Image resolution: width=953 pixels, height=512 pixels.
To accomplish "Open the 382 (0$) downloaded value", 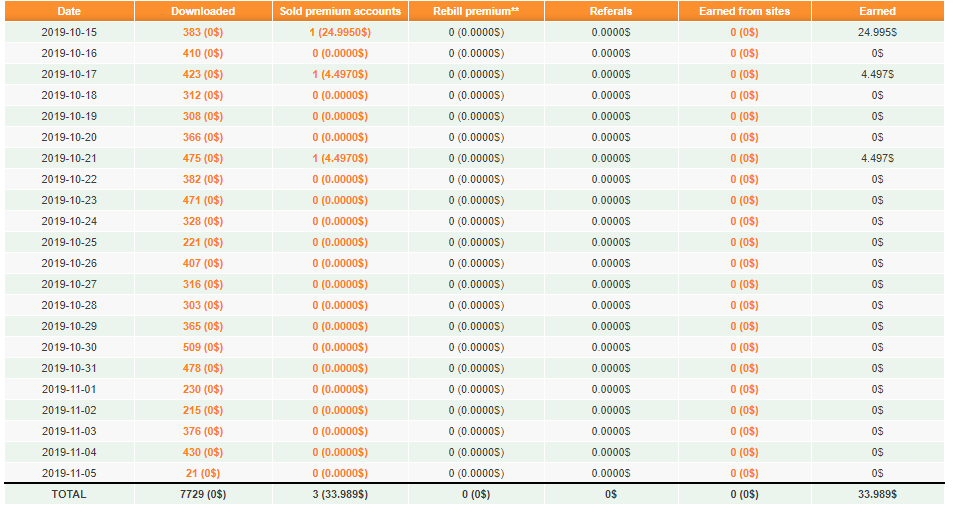I will 203,179.
